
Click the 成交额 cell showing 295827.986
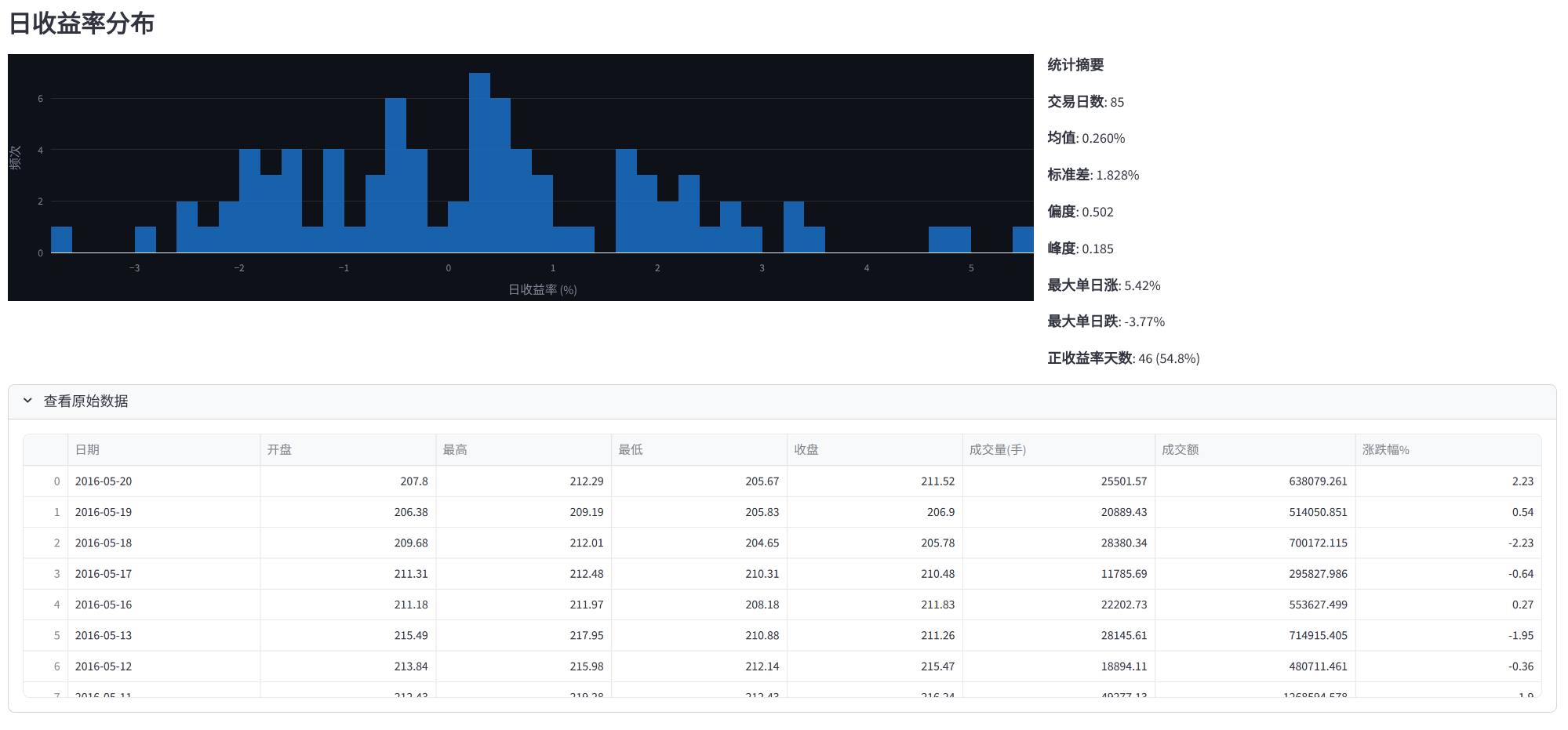pyautogui.click(x=1318, y=574)
